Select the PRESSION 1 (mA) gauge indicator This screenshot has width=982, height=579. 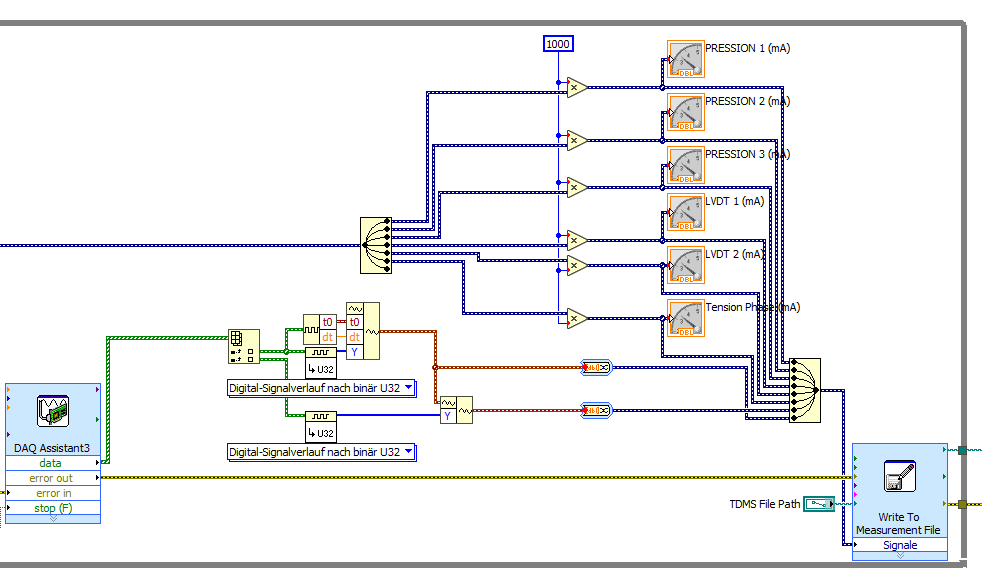coord(685,58)
